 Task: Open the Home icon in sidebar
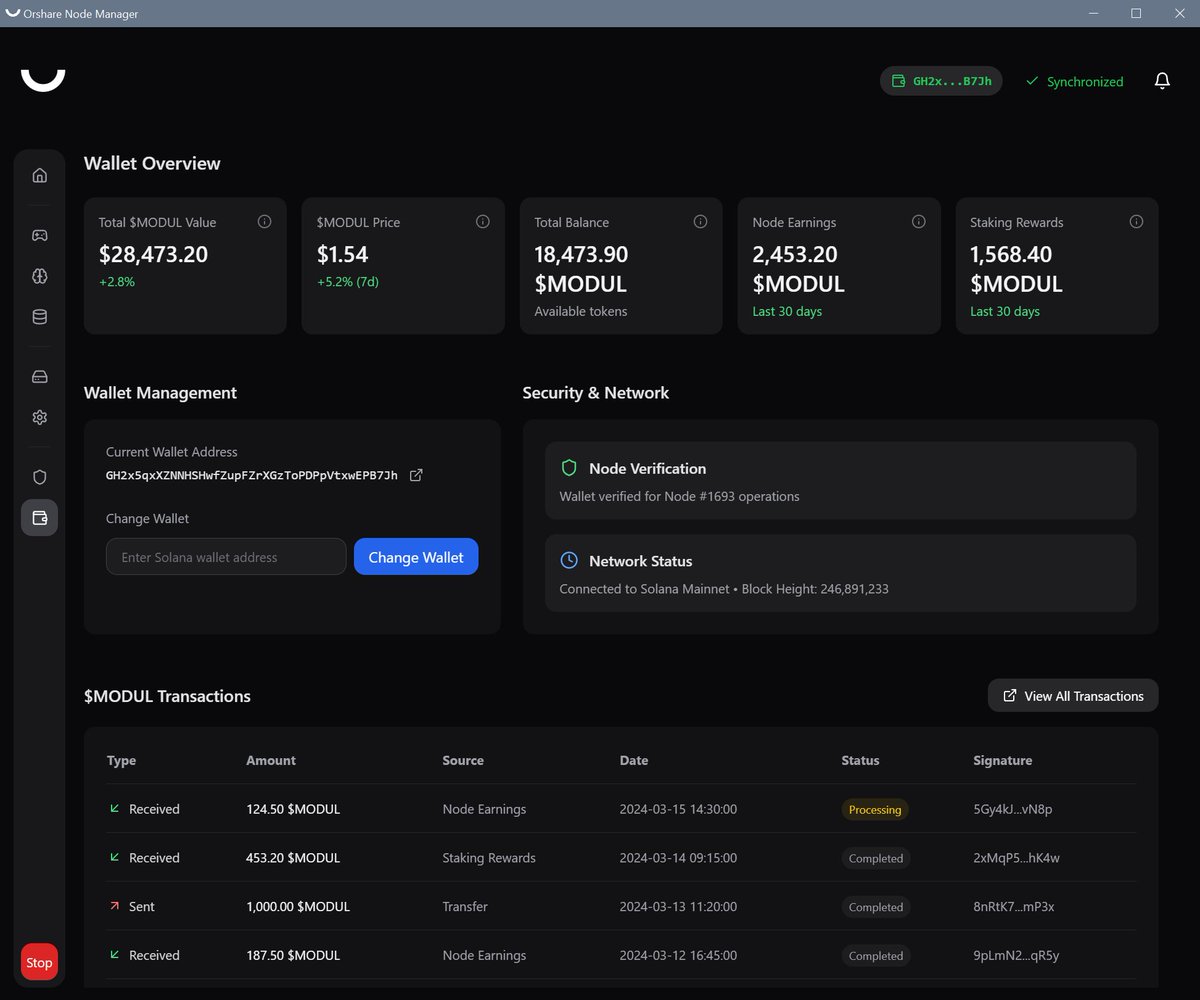click(x=40, y=175)
